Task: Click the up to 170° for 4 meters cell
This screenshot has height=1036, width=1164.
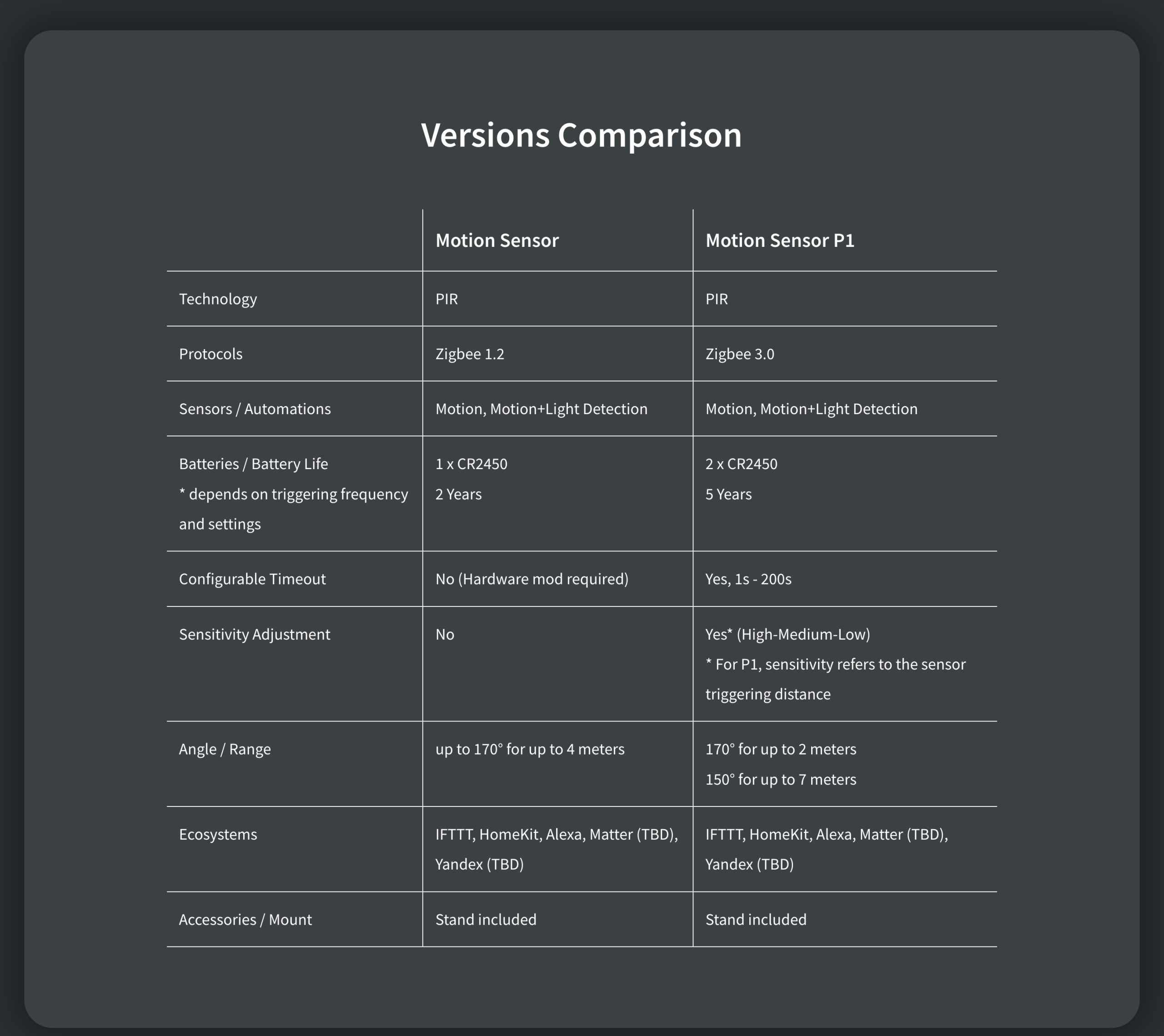Action: 530,749
